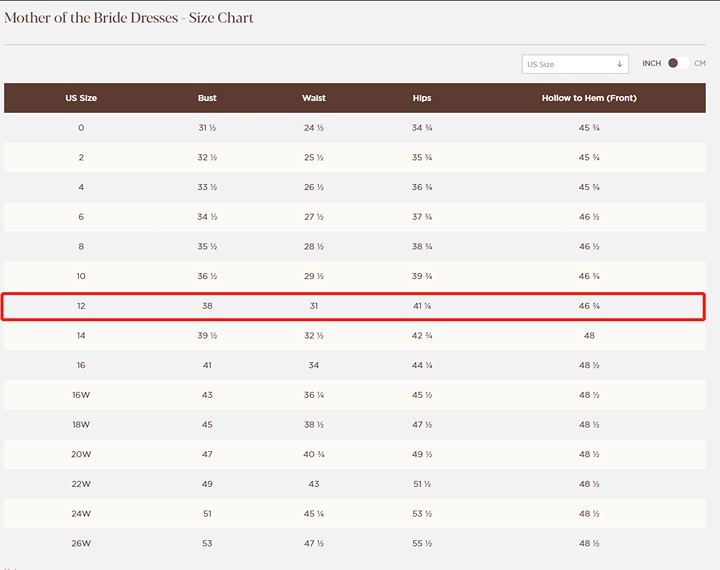The height and width of the screenshot is (570, 720).
Task: Select the size 26W row label
Action: 81,543
